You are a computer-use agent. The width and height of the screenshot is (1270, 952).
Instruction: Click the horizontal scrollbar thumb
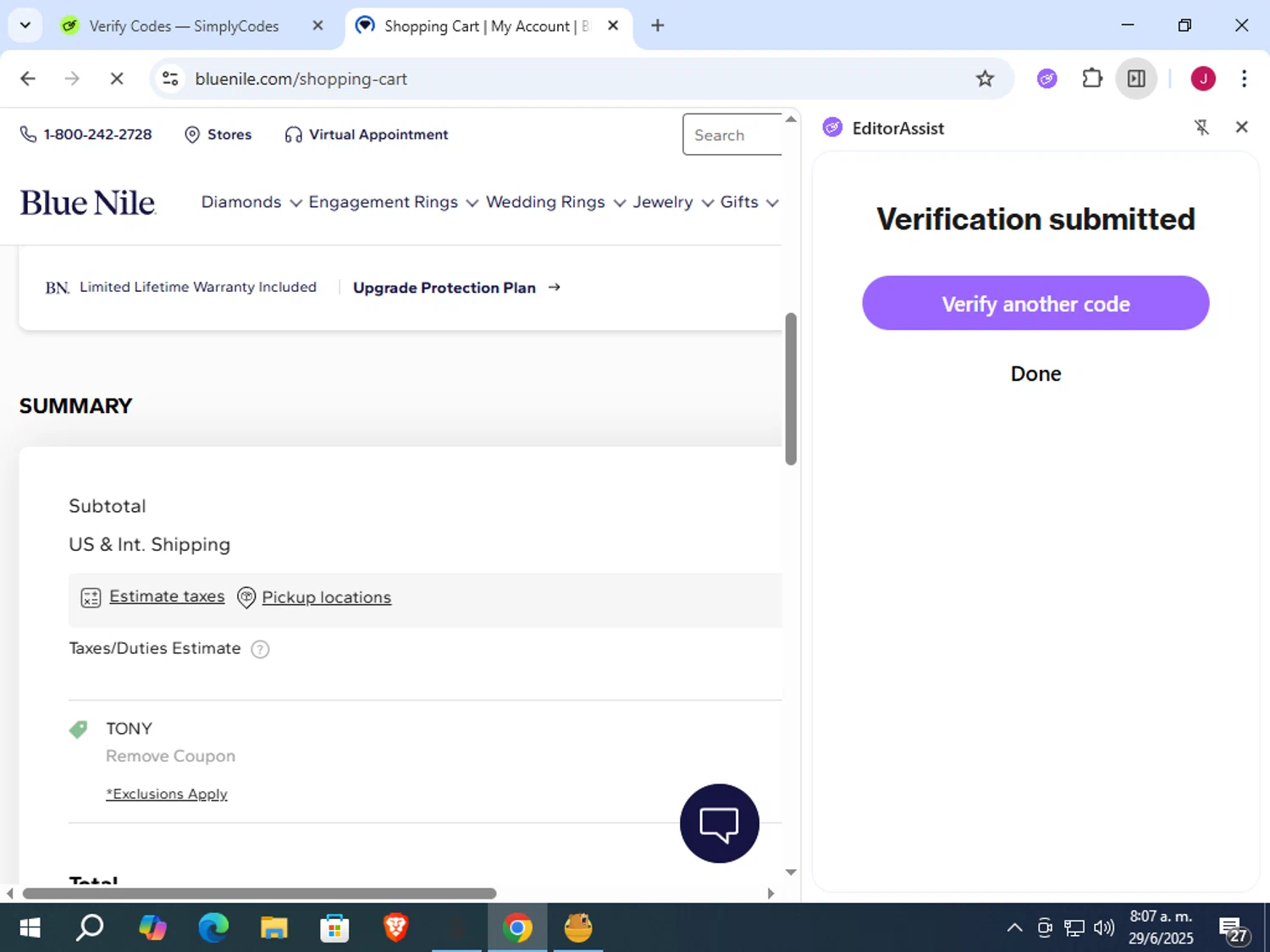pyautogui.click(x=259, y=894)
